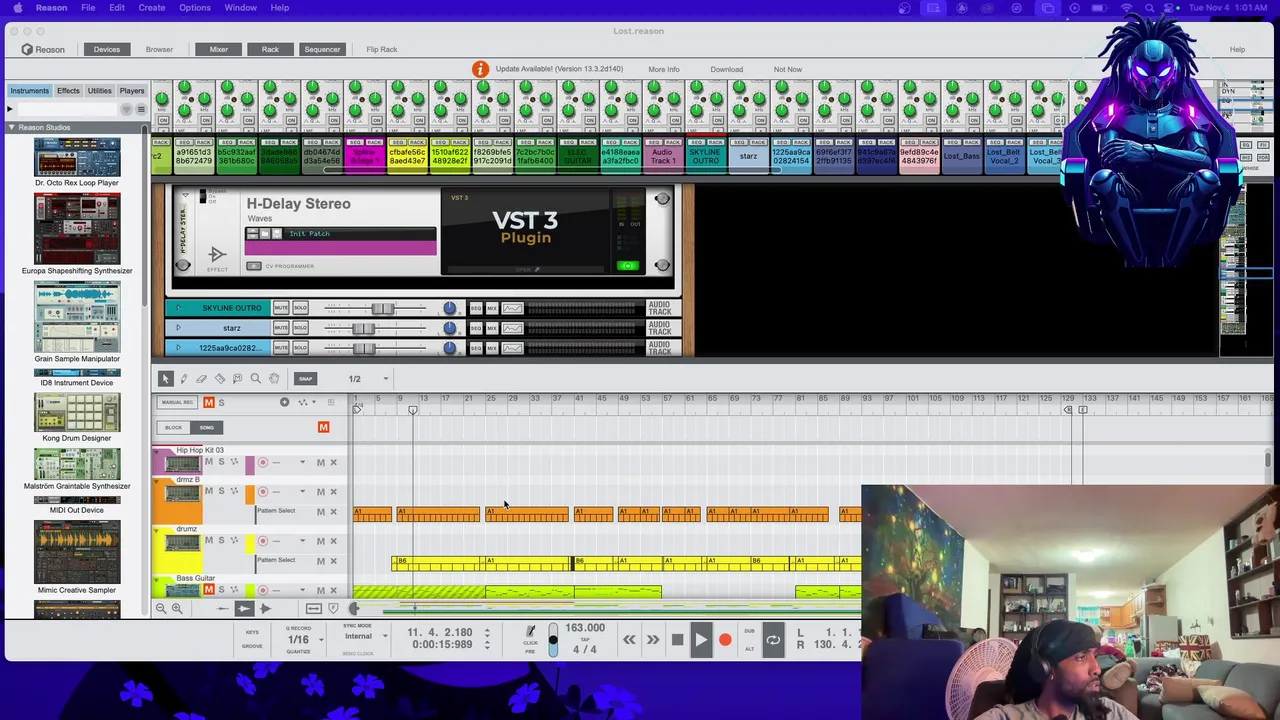
Task: Select the Eraser tool in sequencer toolbar
Action: (x=201, y=378)
